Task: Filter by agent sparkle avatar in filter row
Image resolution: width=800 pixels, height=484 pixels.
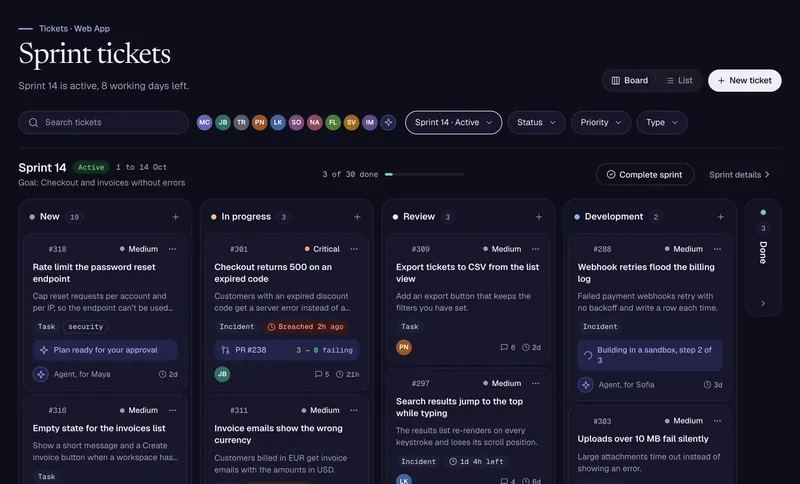Action: pos(388,122)
